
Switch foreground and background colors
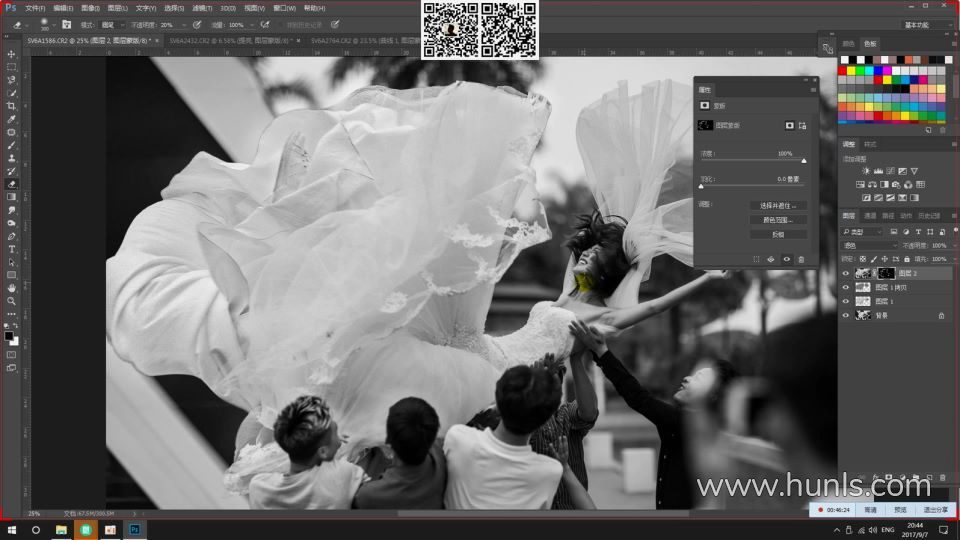pyautogui.click(x=16, y=326)
